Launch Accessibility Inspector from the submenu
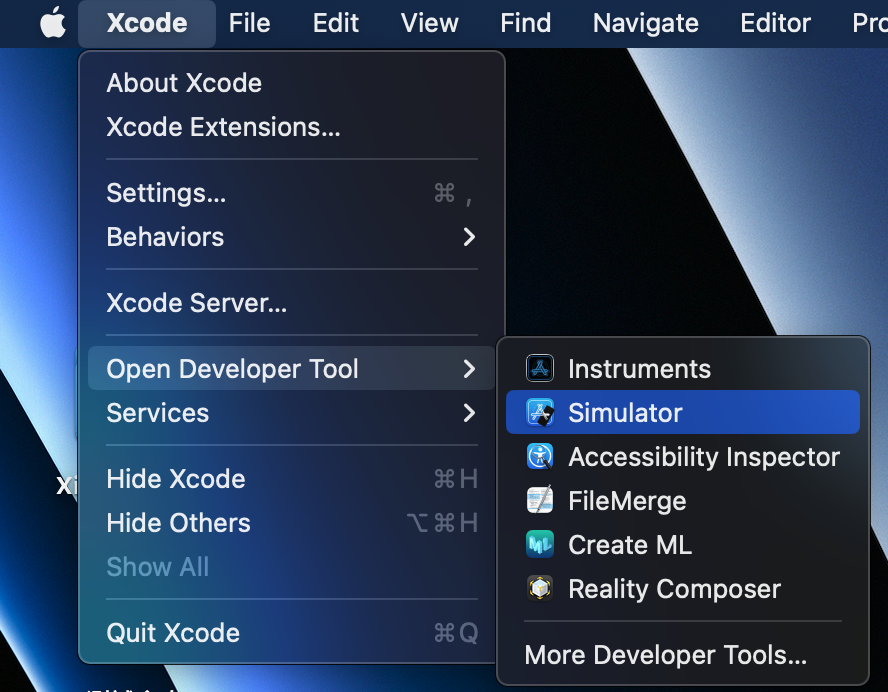Viewport: 888px width, 692px height. pos(682,456)
